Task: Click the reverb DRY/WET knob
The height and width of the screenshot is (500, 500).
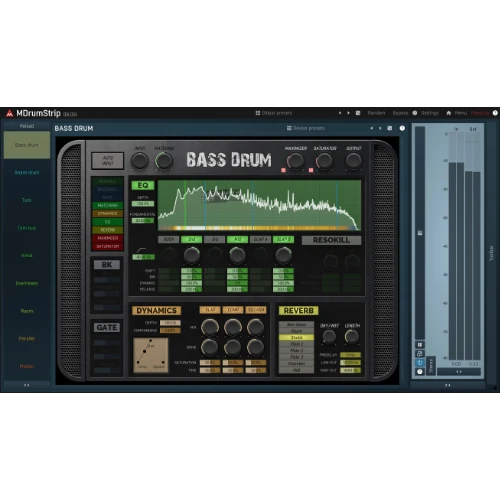Action: coord(329,337)
